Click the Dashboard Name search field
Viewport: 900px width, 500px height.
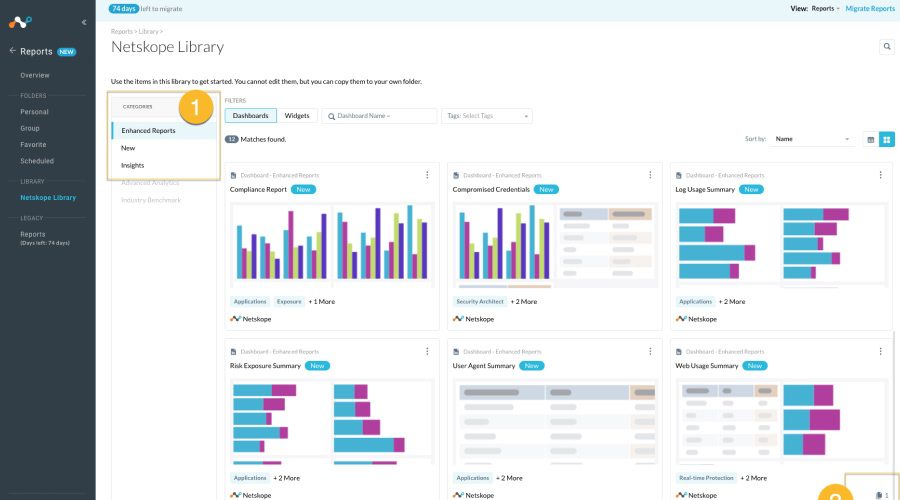click(x=379, y=116)
